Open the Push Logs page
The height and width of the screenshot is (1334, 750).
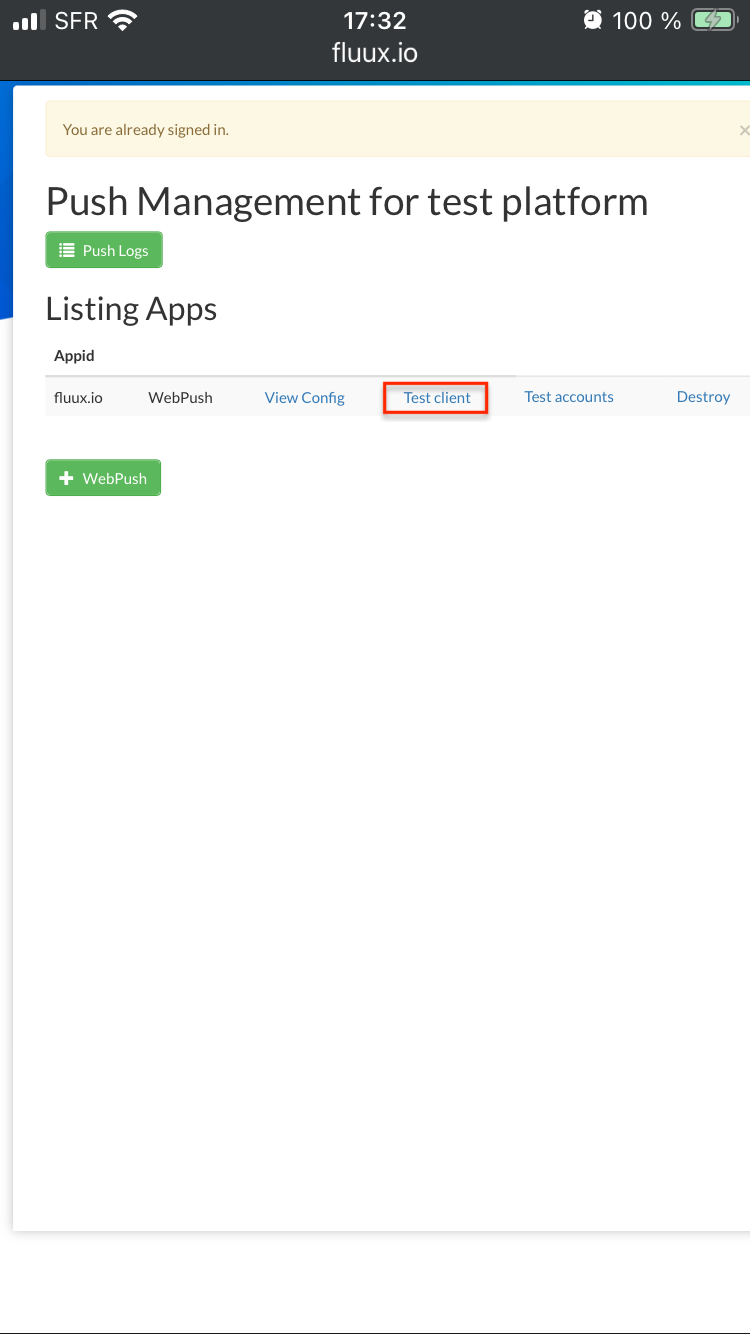click(103, 249)
